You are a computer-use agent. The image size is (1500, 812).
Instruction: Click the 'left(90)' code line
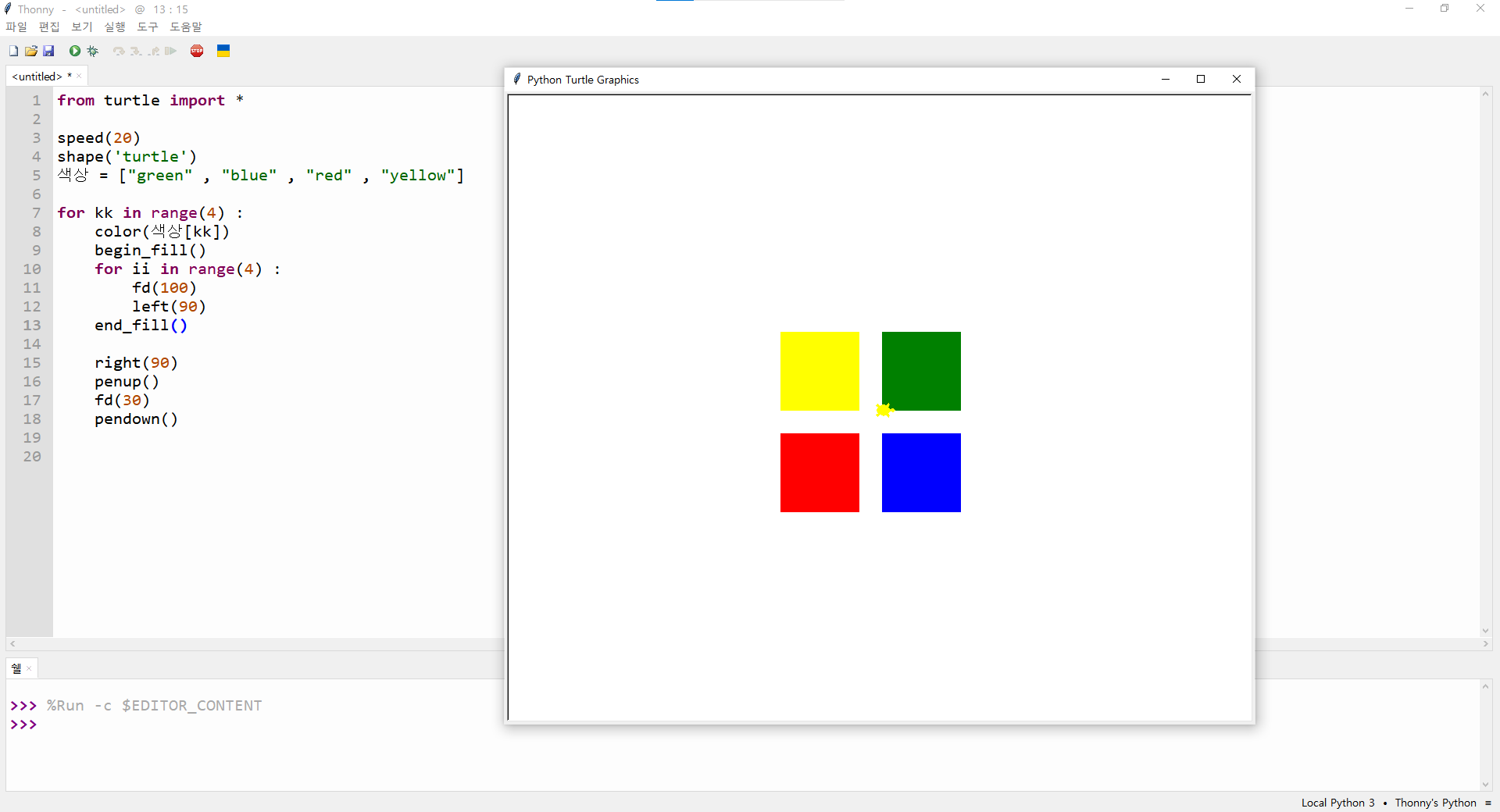coord(169,306)
